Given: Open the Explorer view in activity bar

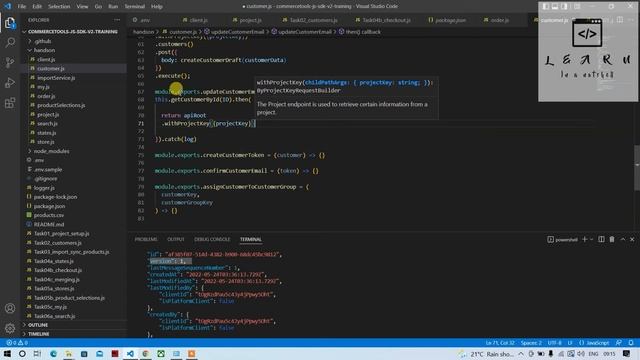Looking at the screenshot, I should click(x=10, y=23).
